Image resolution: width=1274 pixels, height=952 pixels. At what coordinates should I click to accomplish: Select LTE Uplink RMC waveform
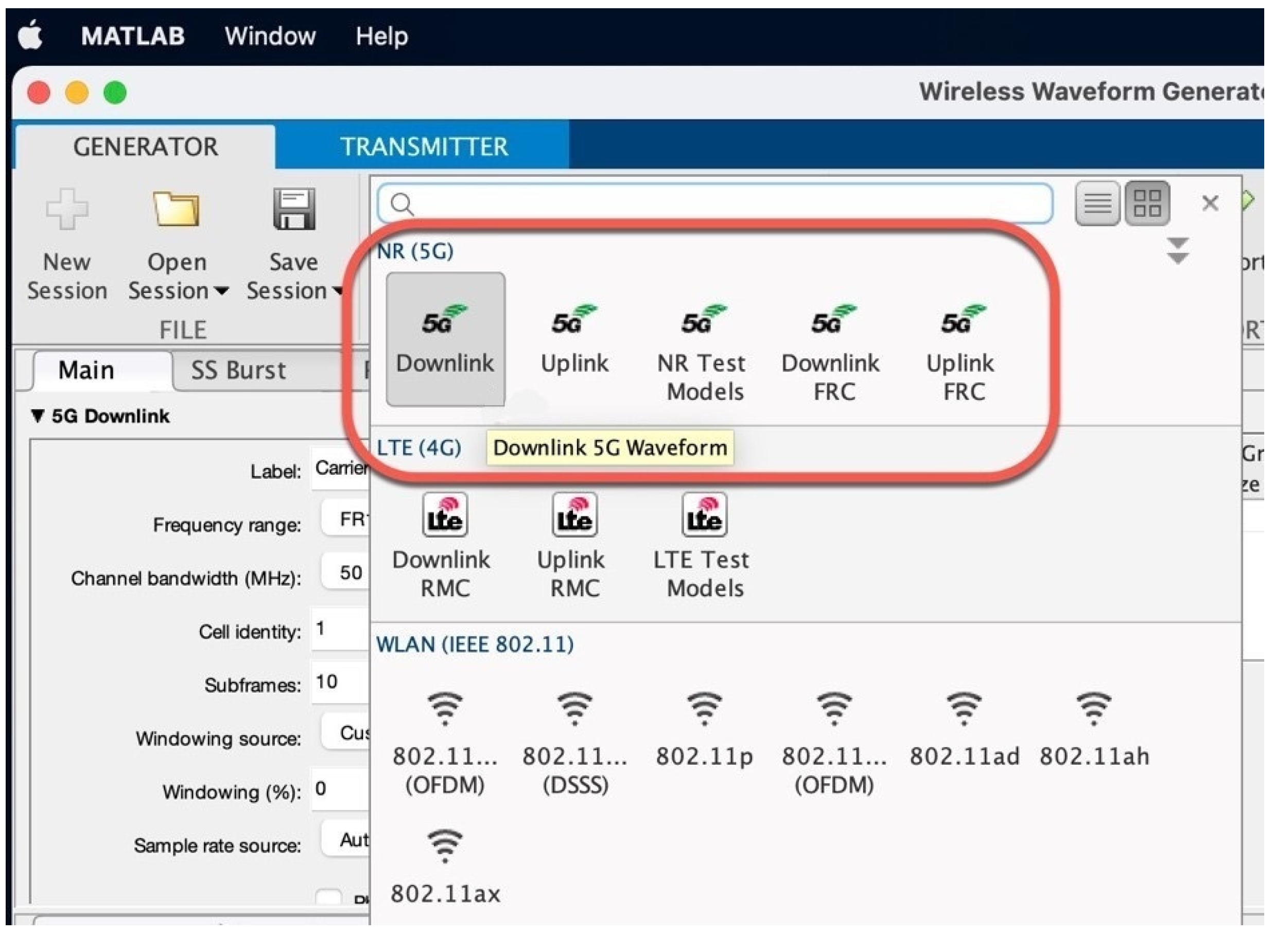click(x=573, y=544)
